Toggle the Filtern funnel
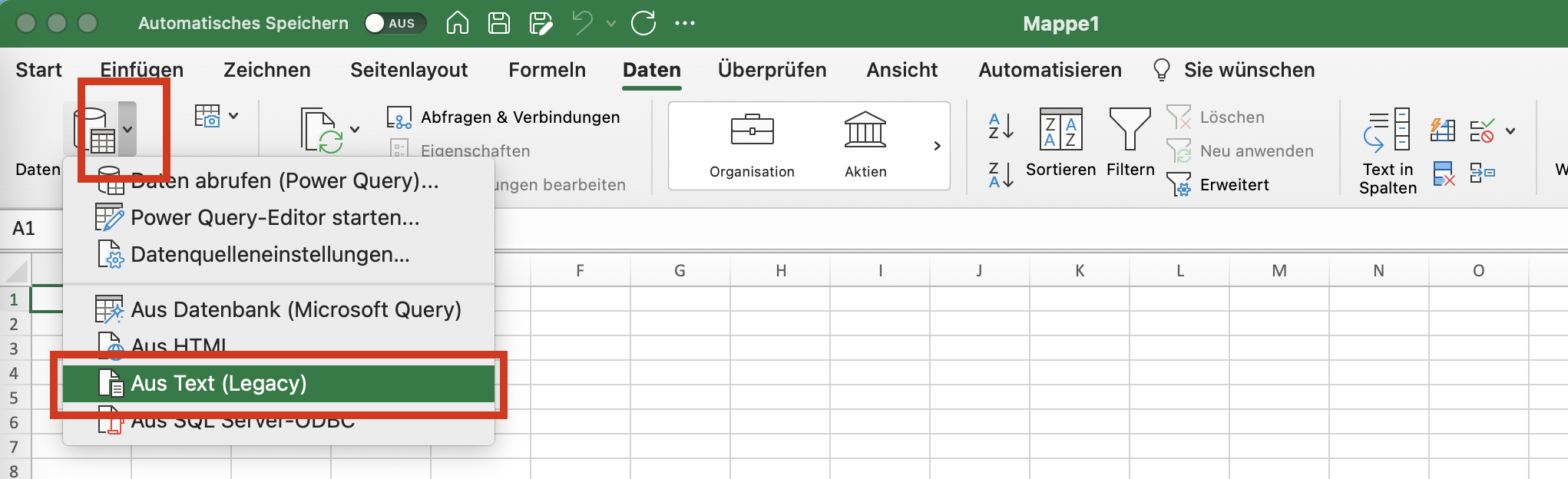 (x=1130, y=143)
